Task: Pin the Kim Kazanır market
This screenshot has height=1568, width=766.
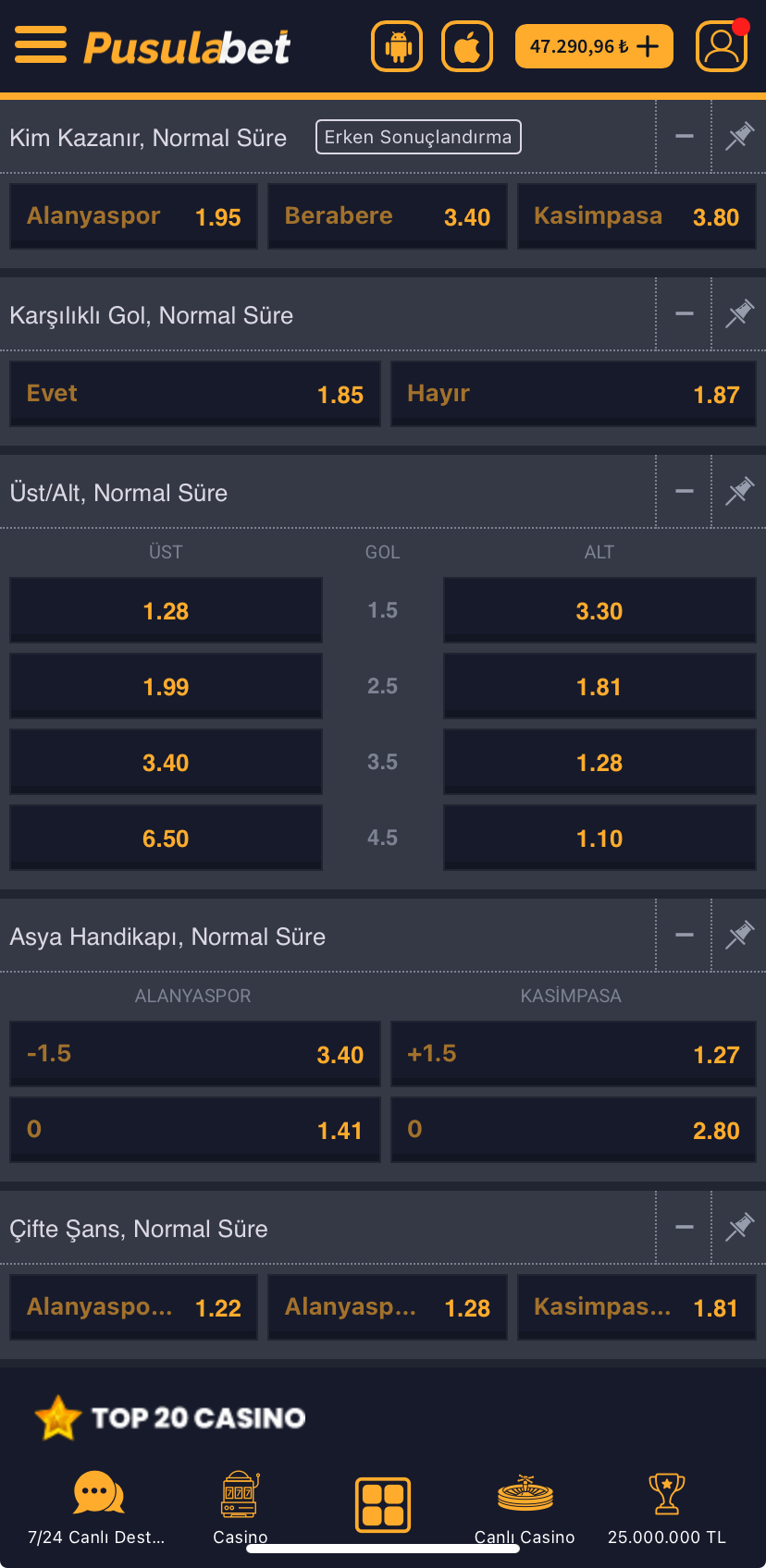Action: [738, 136]
